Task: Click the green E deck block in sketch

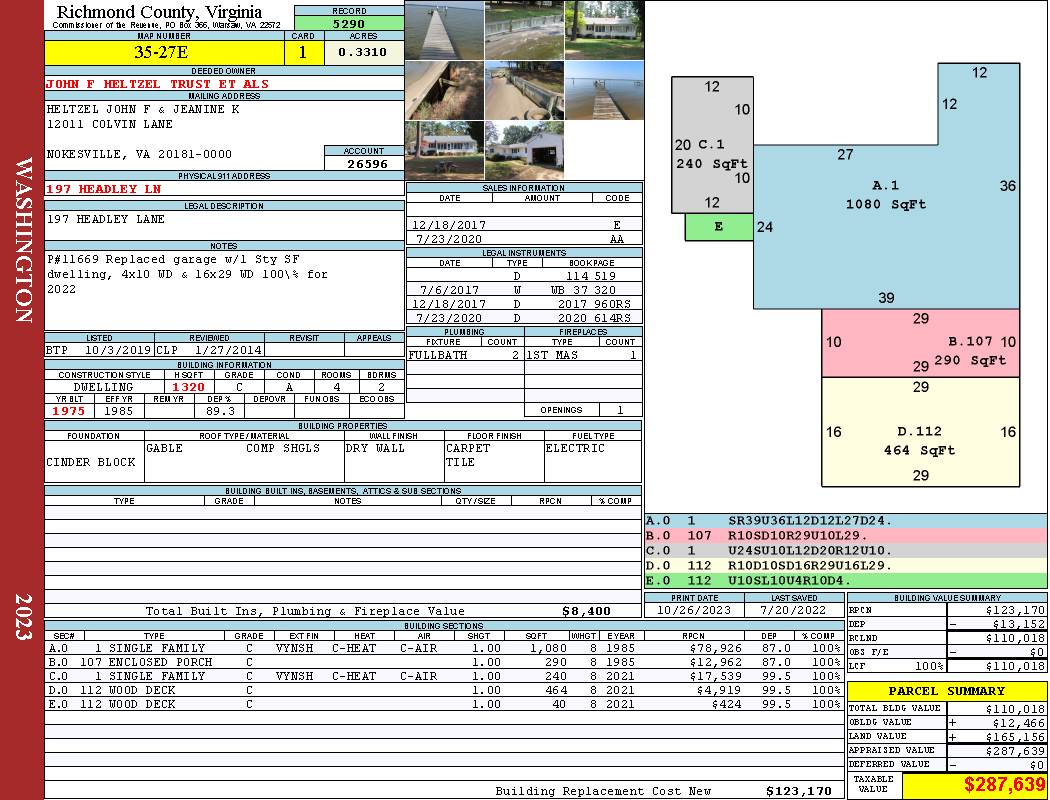Action: tap(719, 227)
